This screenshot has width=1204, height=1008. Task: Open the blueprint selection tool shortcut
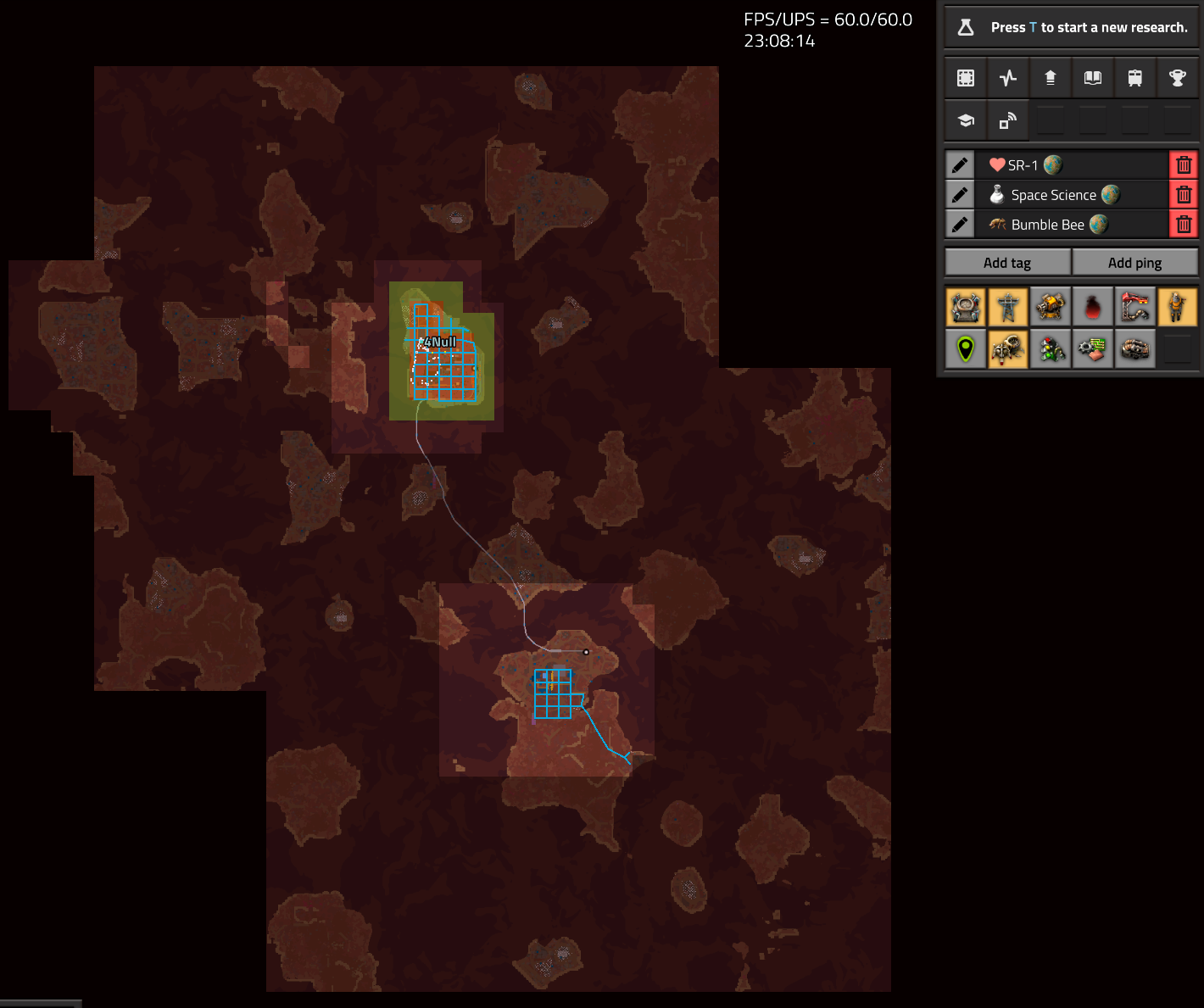point(966,78)
